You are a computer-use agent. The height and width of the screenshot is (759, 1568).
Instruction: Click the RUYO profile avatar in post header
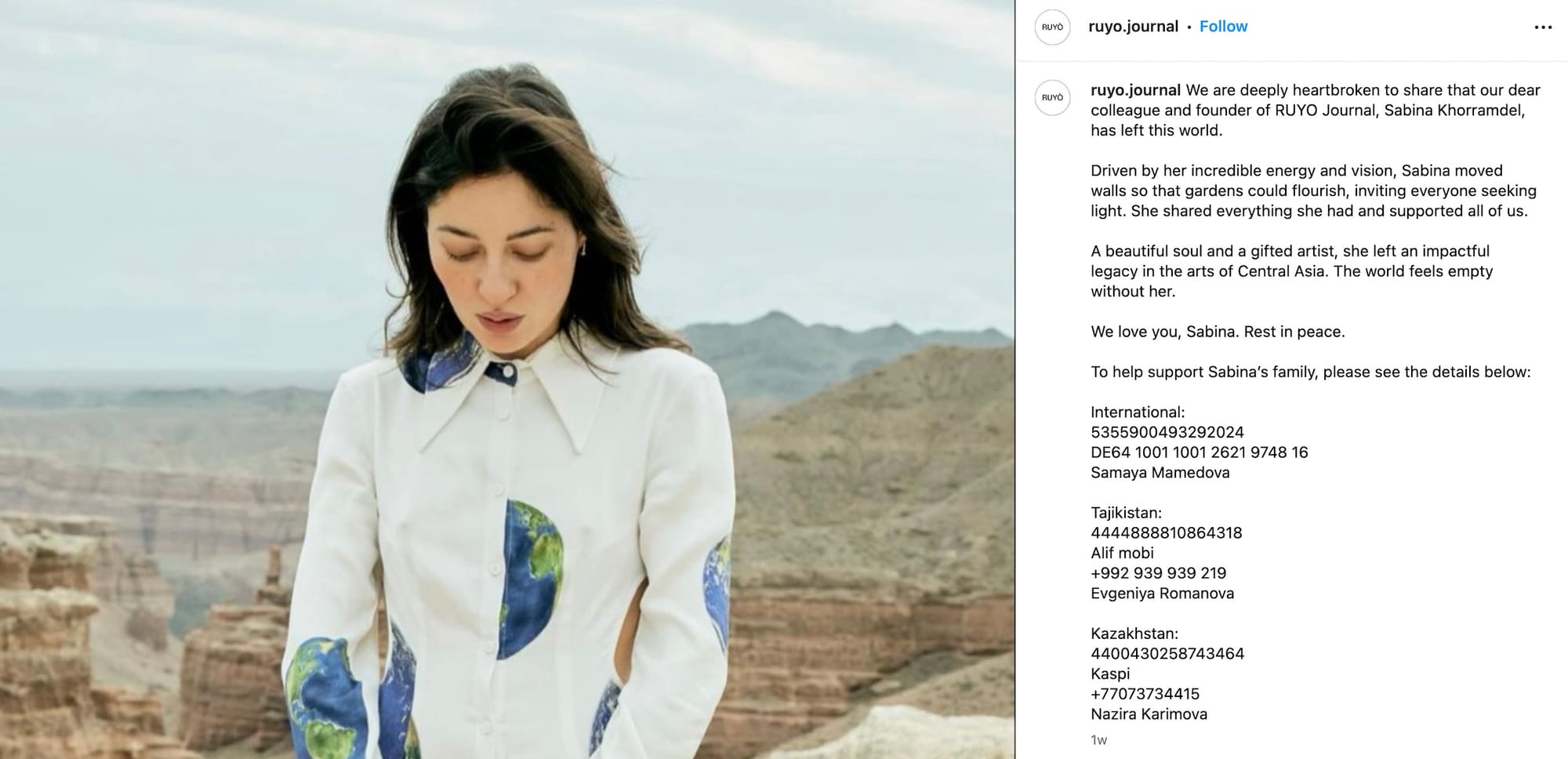click(1052, 27)
